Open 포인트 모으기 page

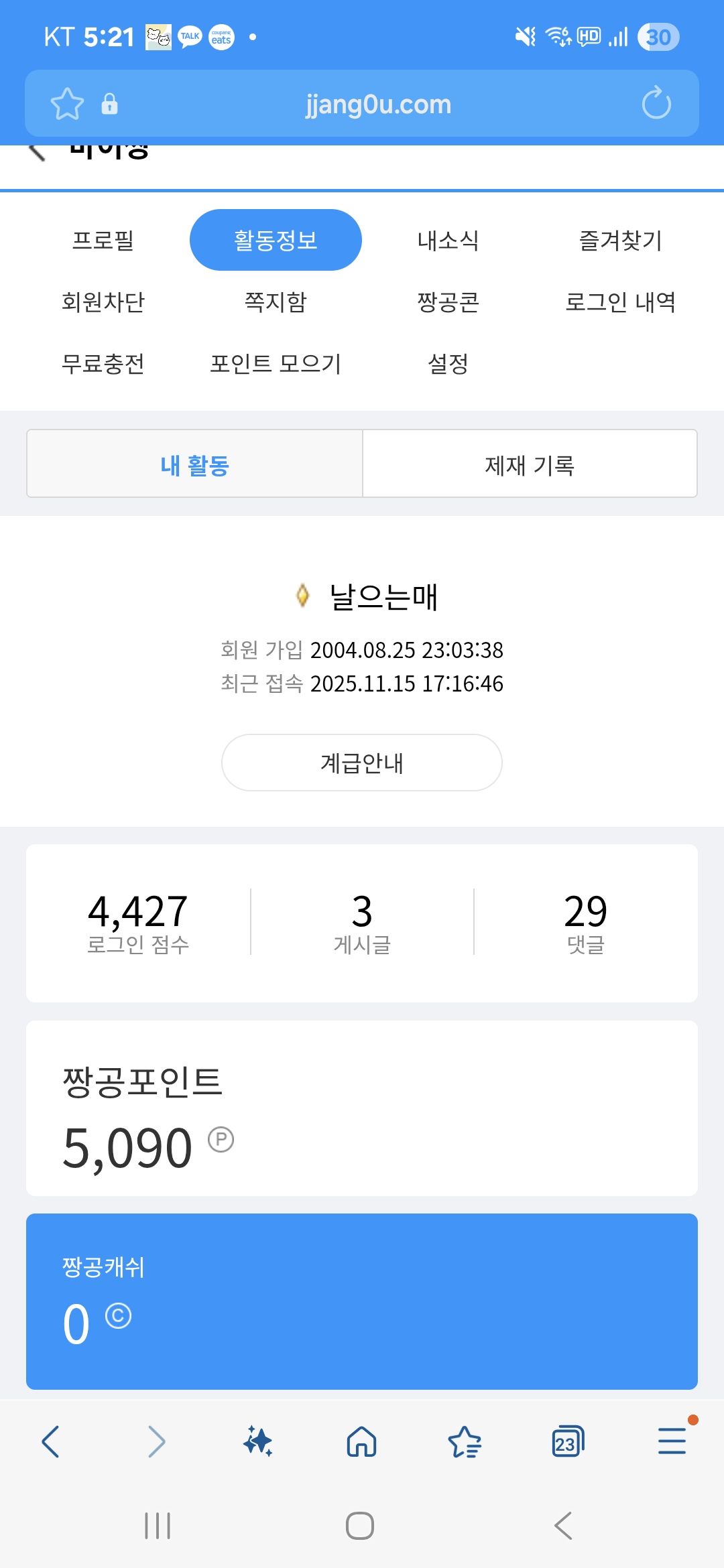[x=276, y=363]
